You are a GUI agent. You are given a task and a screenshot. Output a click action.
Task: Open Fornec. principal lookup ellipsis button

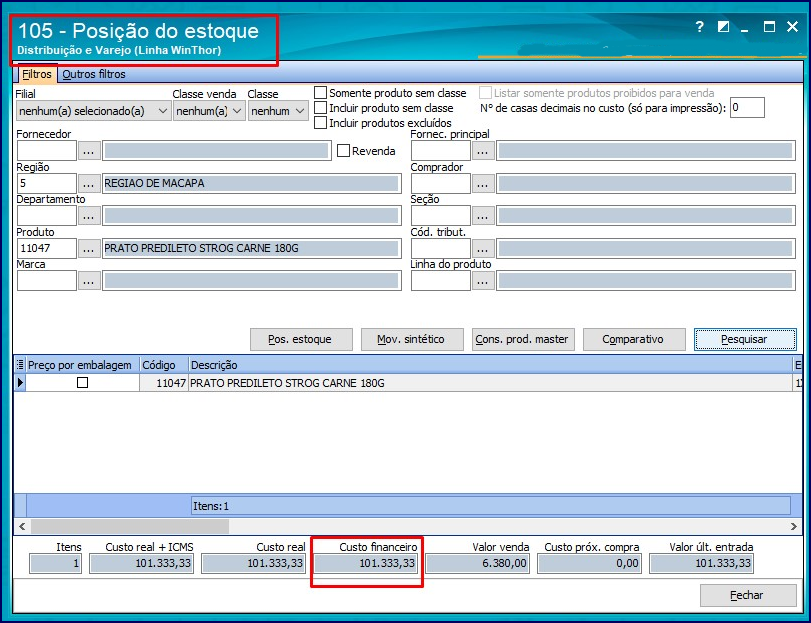(483, 151)
